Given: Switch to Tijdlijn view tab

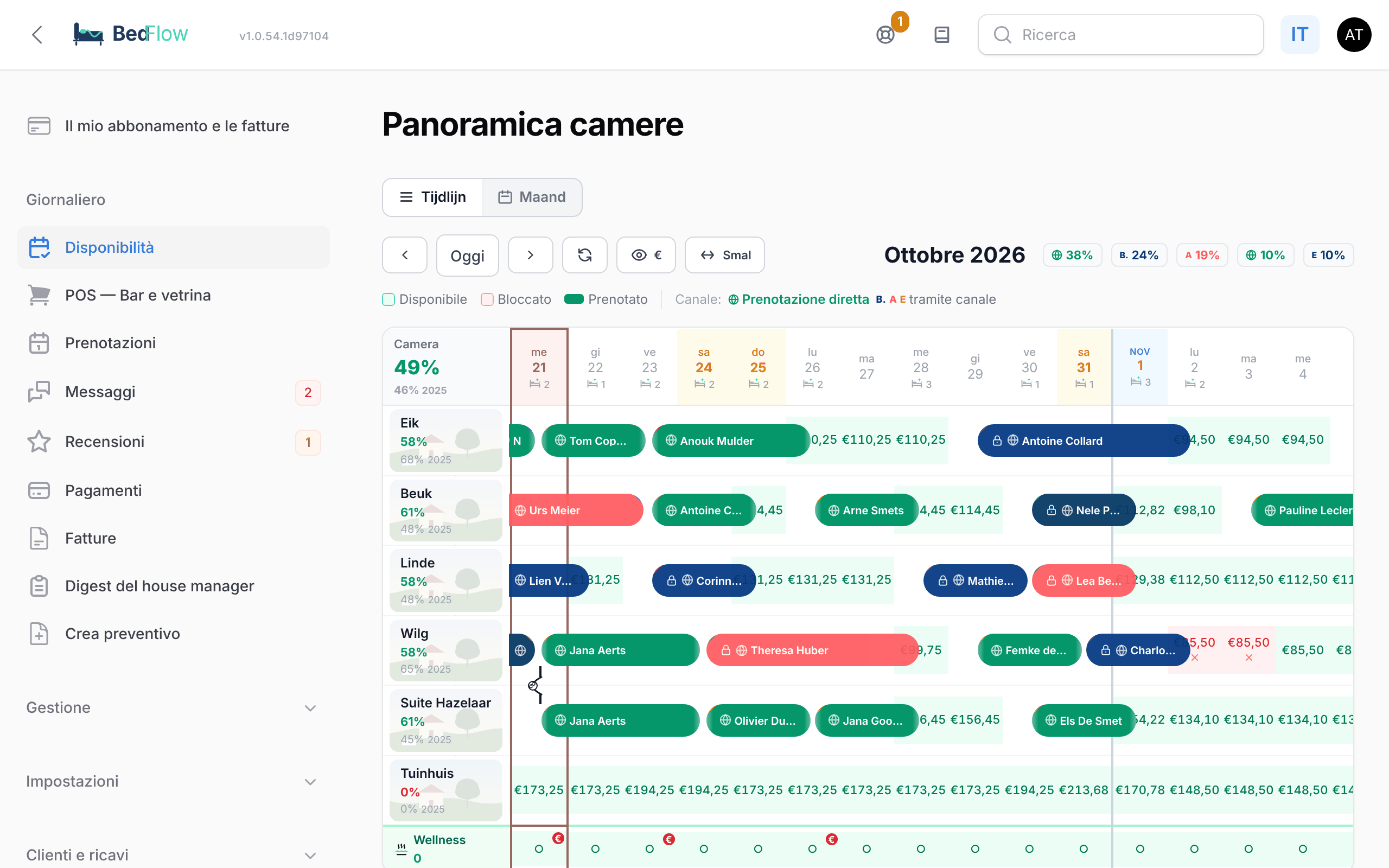Looking at the screenshot, I should pos(433,197).
